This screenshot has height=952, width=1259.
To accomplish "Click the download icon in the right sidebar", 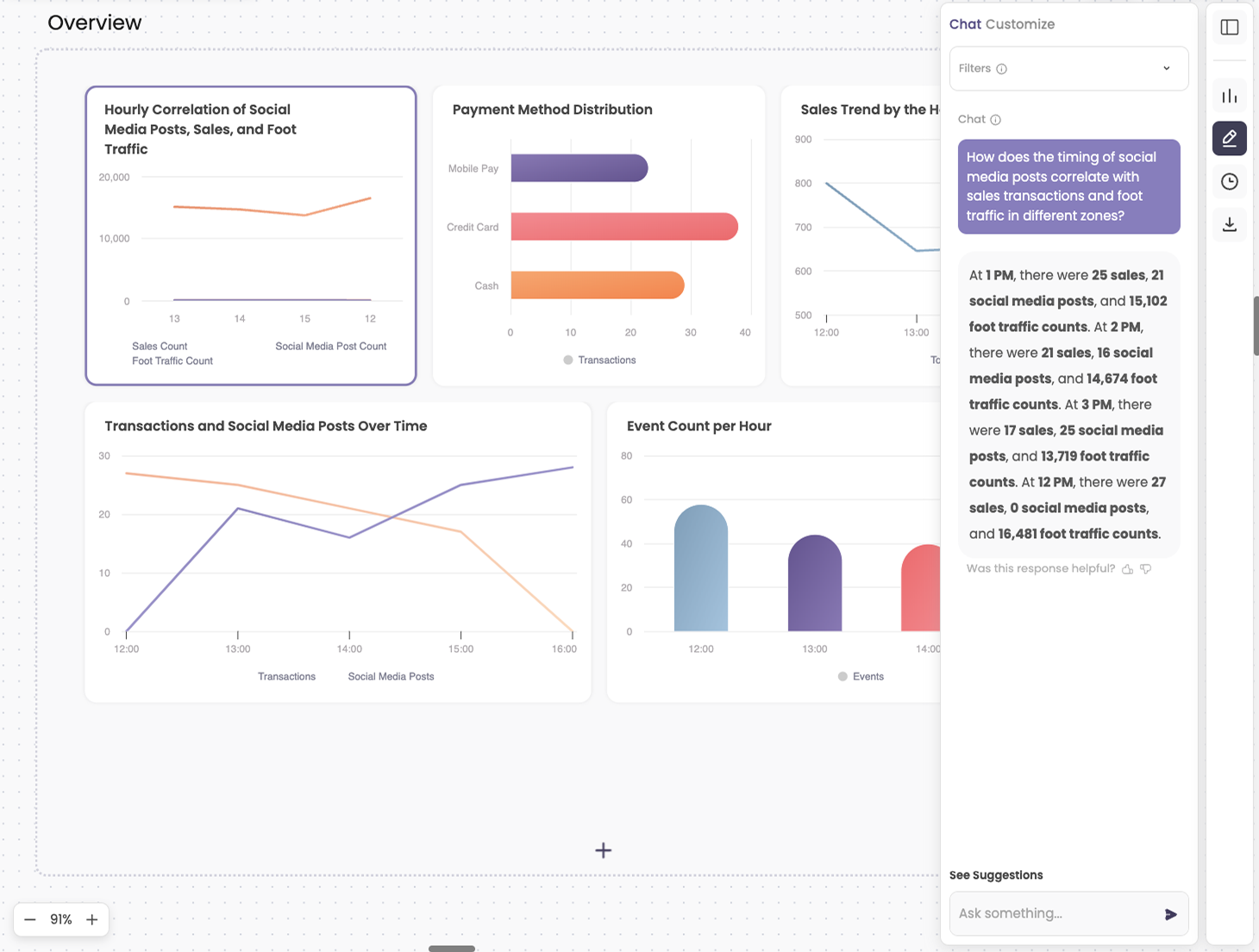I will [x=1229, y=224].
